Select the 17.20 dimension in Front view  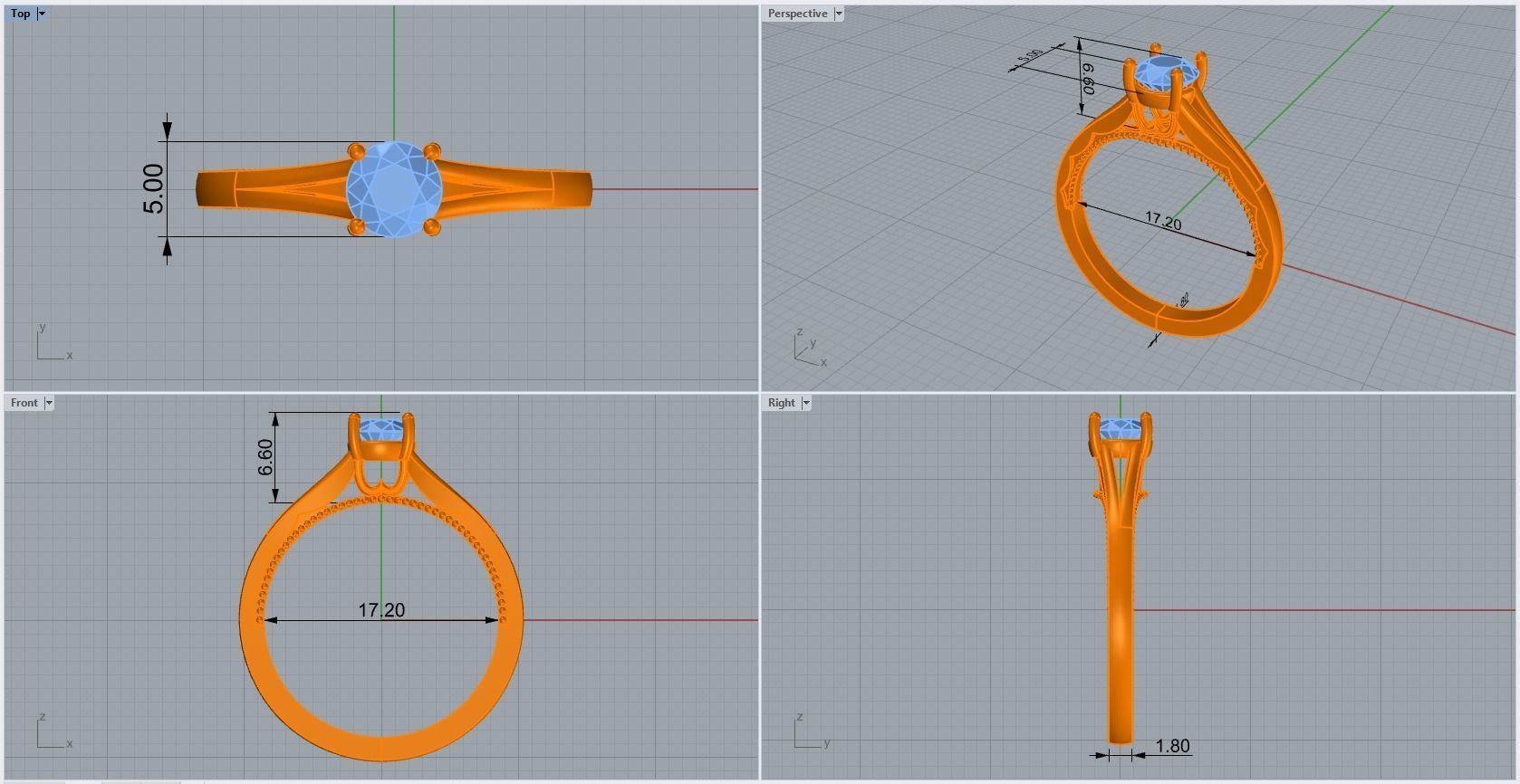click(381, 610)
